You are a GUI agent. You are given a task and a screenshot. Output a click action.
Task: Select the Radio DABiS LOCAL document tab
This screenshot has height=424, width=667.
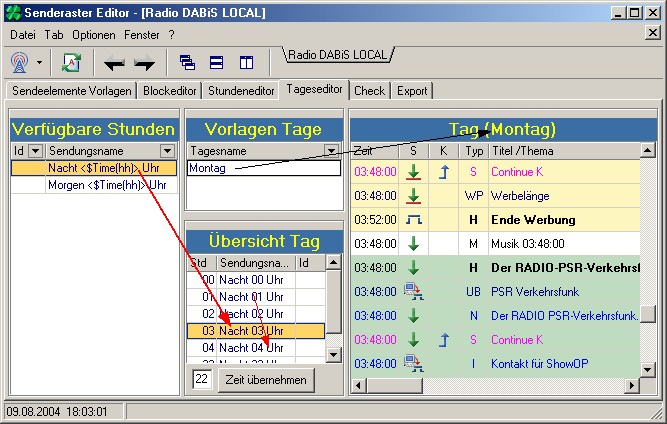coord(340,54)
